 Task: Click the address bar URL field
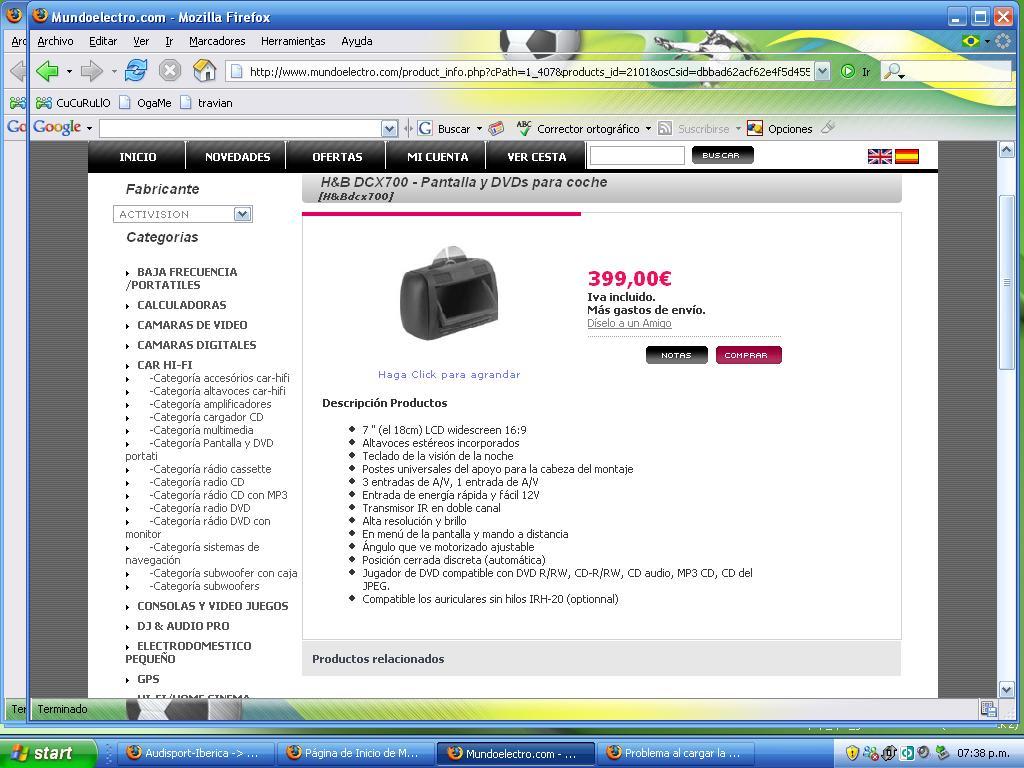click(520, 71)
